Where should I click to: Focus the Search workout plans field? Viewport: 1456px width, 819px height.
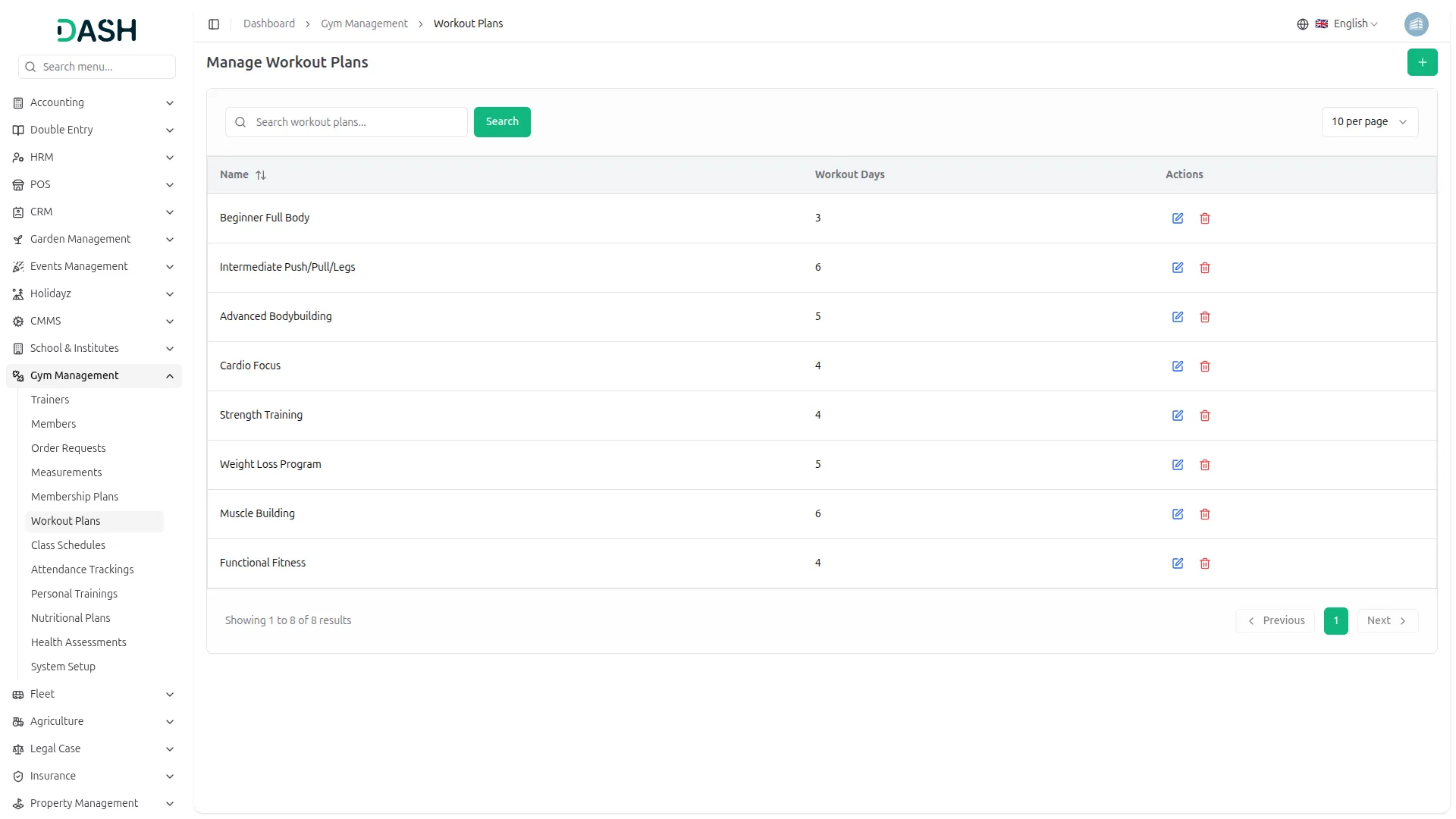[356, 122]
